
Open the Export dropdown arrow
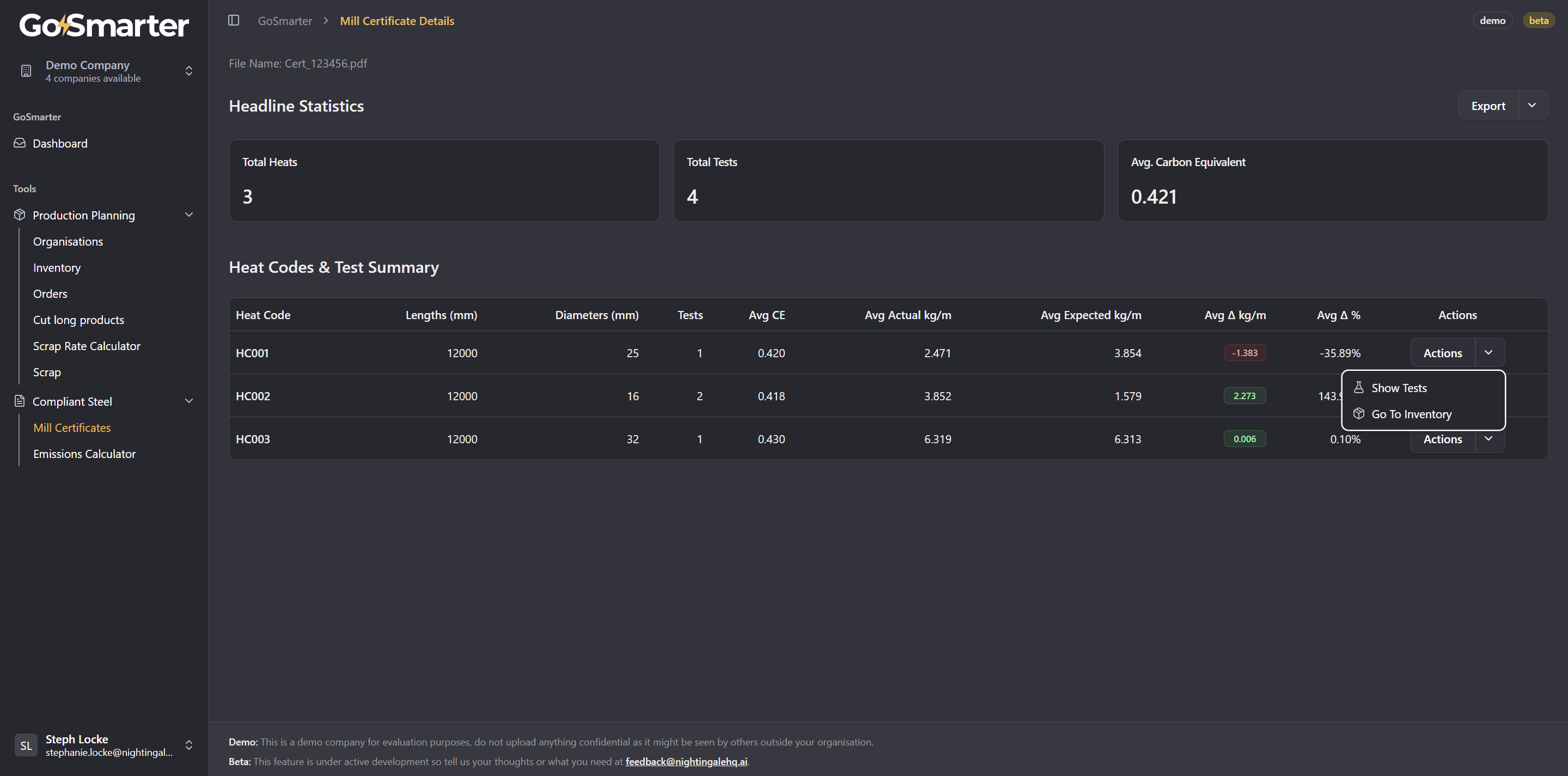tap(1532, 106)
